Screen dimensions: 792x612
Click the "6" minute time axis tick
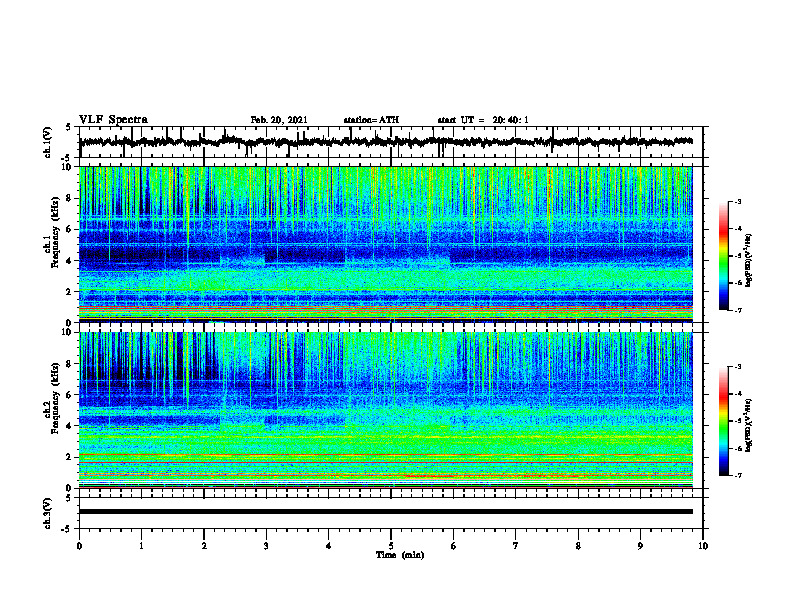[x=454, y=546]
